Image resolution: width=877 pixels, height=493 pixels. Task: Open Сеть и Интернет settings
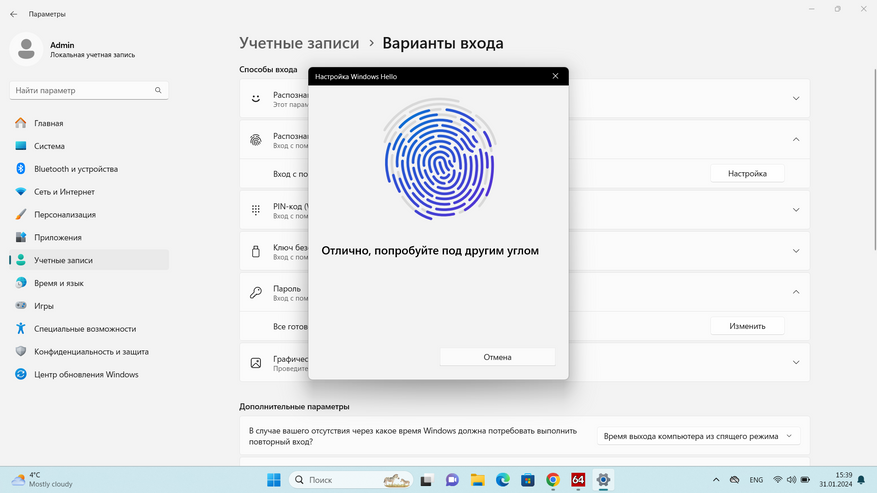pyautogui.click(x=64, y=192)
